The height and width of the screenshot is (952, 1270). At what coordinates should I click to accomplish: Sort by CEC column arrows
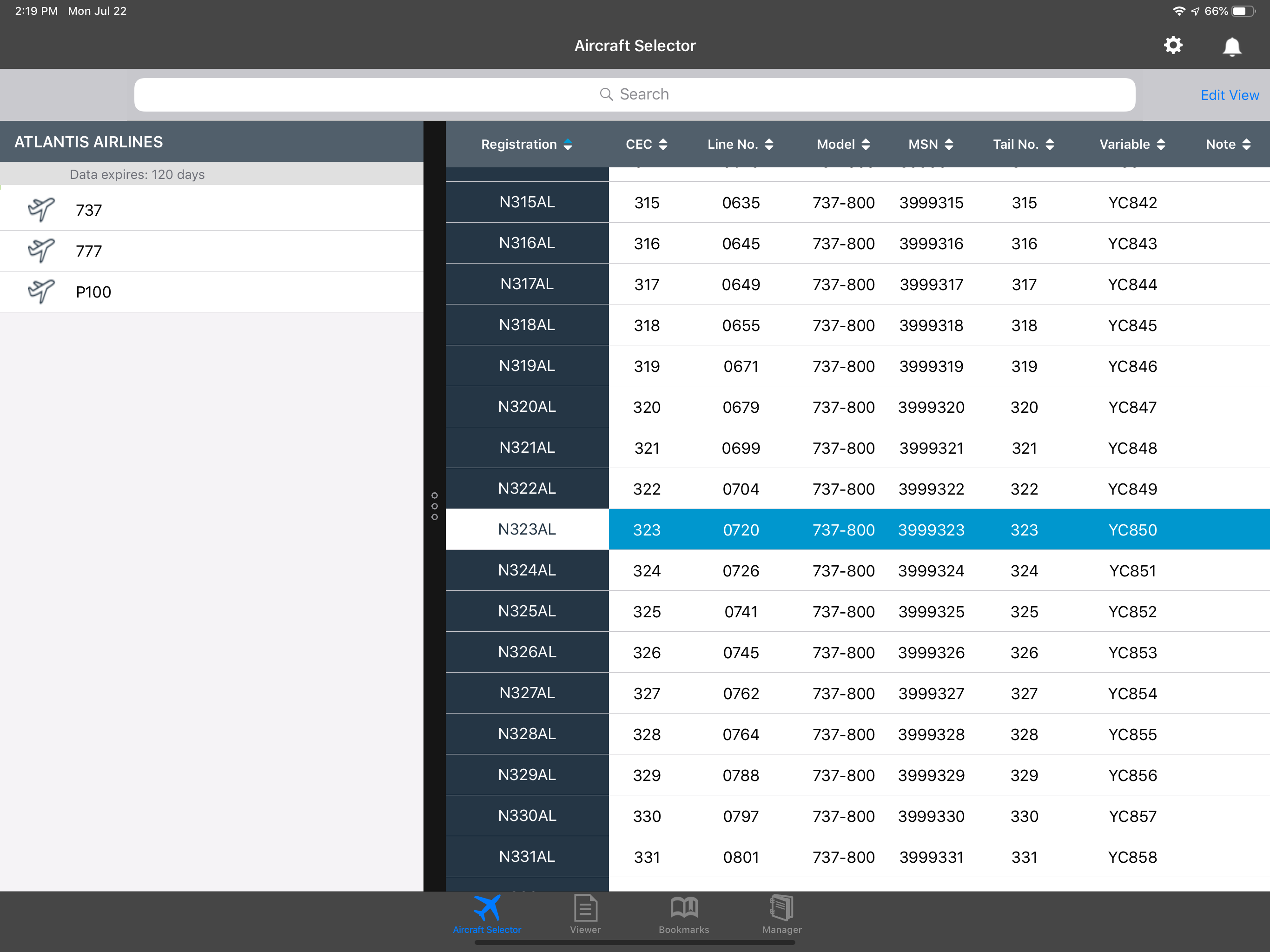663,145
